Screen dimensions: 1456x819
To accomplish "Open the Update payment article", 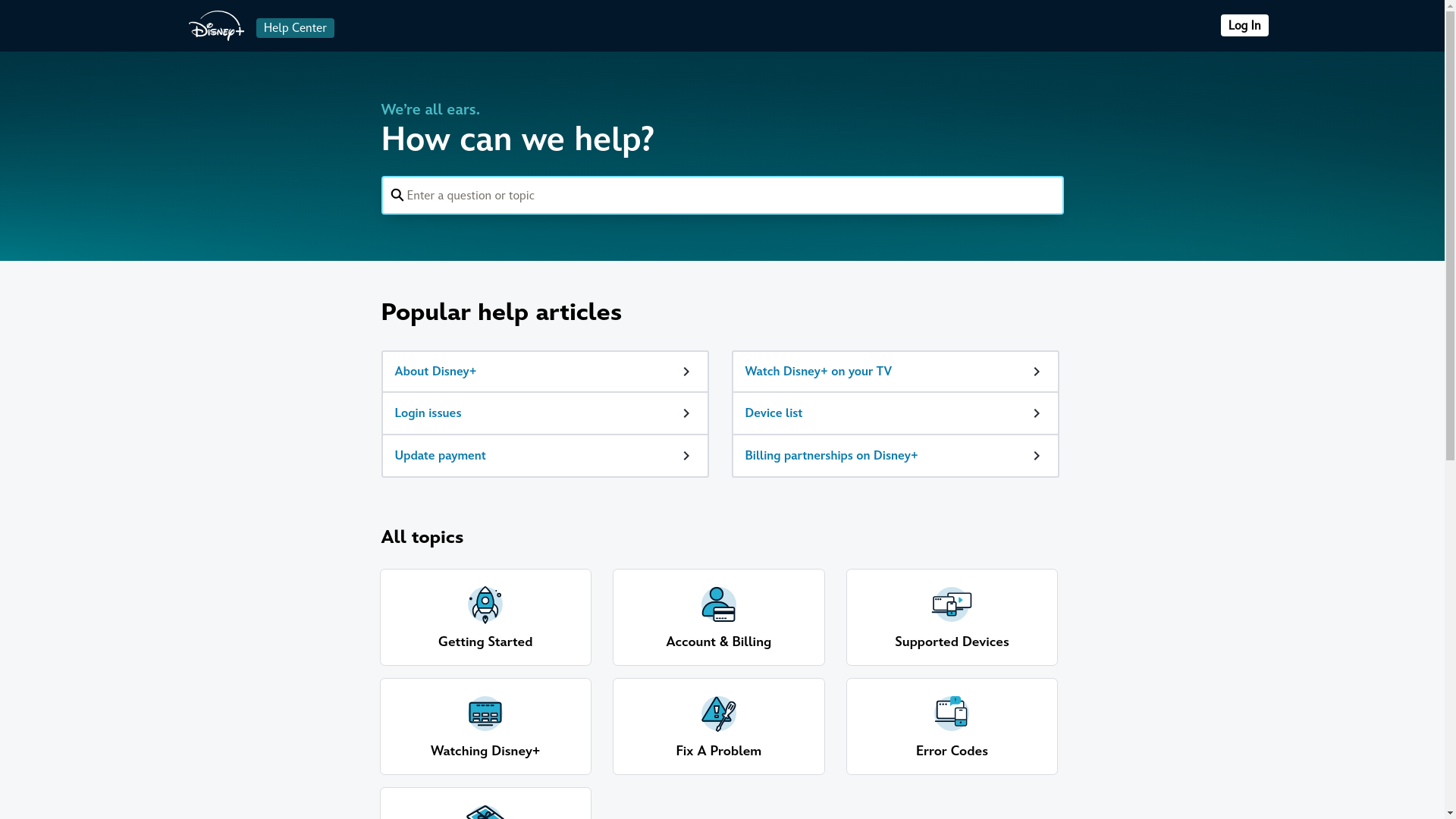I will click(545, 456).
